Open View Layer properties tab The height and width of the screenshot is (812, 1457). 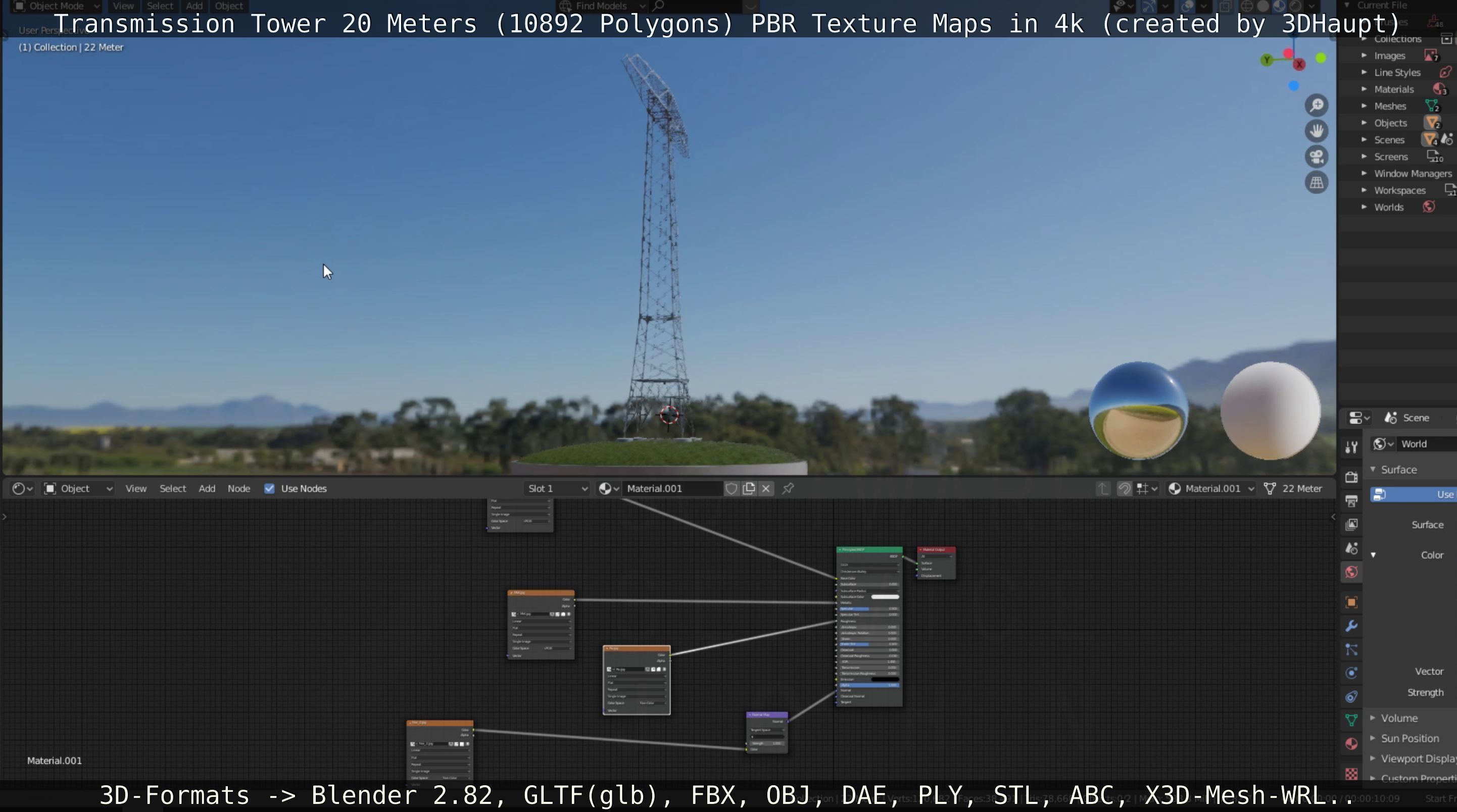pos(1351,525)
